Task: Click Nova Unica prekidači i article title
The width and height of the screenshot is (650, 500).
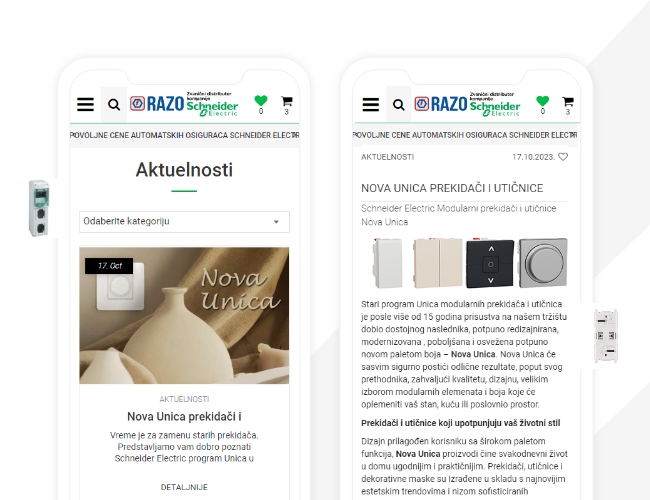Action: 184,416
